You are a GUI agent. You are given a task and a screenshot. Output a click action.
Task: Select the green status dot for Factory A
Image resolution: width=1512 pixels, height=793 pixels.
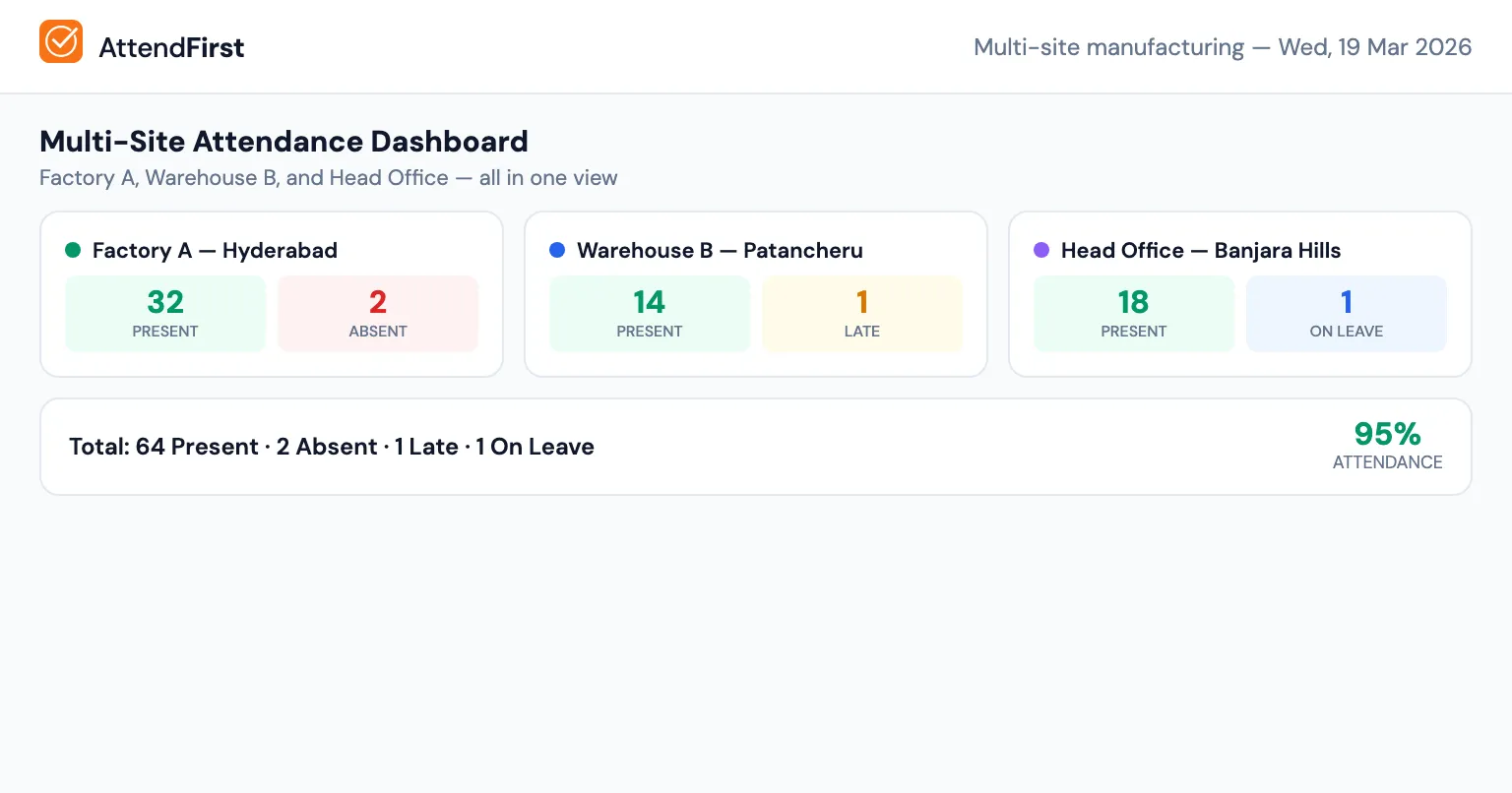pyautogui.click(x=73, y=250)
